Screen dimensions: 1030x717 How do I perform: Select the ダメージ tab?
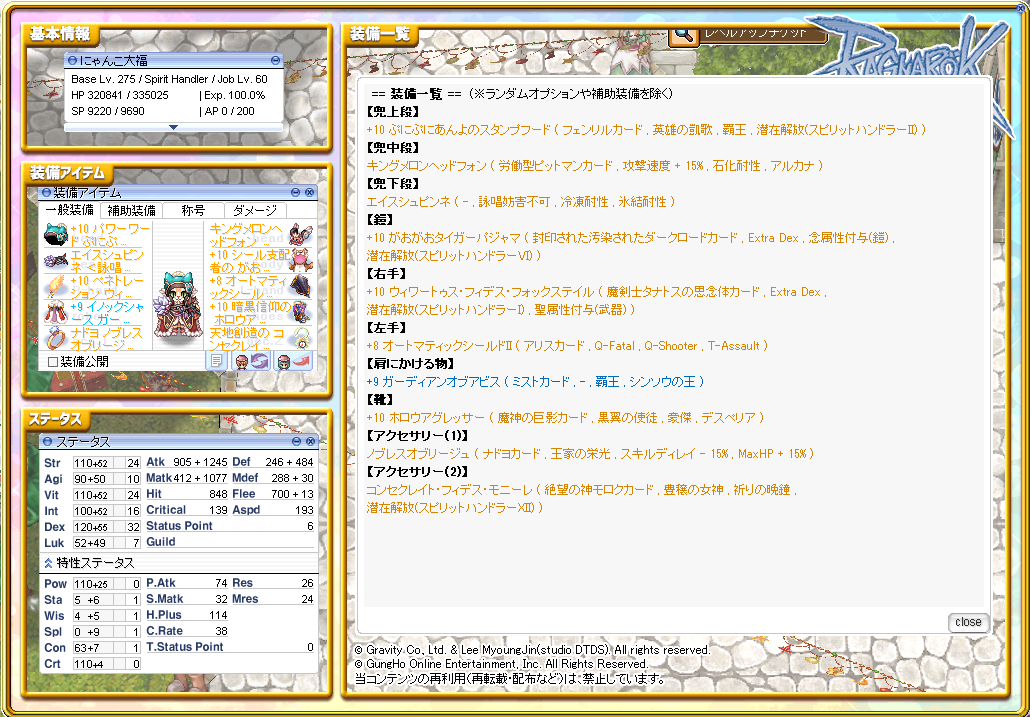(x=255, y=210)
